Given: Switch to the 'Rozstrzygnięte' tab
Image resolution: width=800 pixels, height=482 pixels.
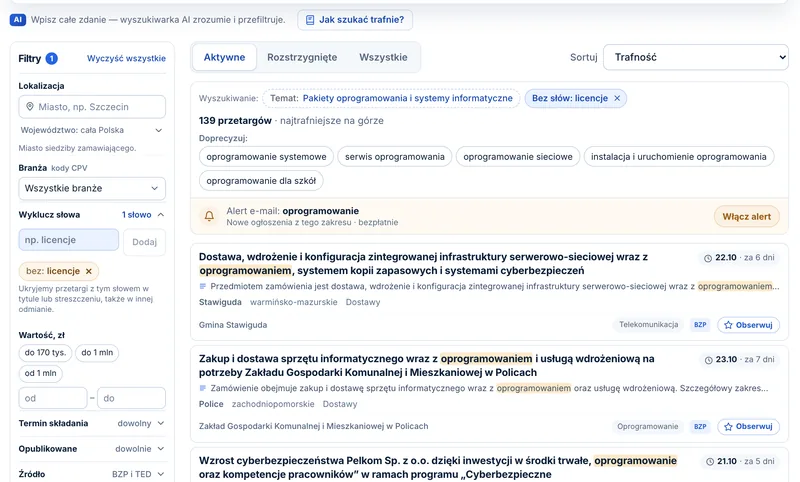Looking at the screenshot, I should (302, 57).
